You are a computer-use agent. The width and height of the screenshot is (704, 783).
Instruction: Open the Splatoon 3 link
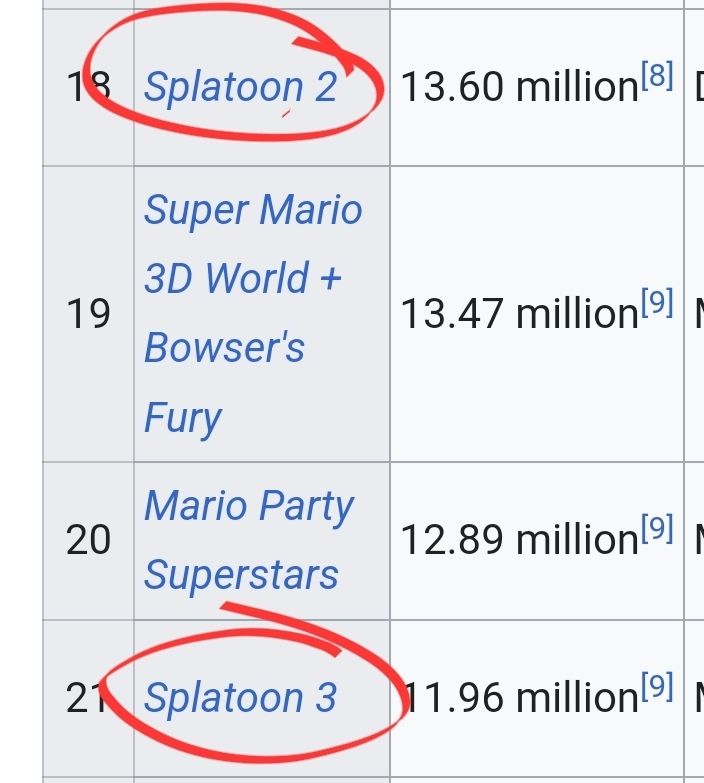(241, 697)
